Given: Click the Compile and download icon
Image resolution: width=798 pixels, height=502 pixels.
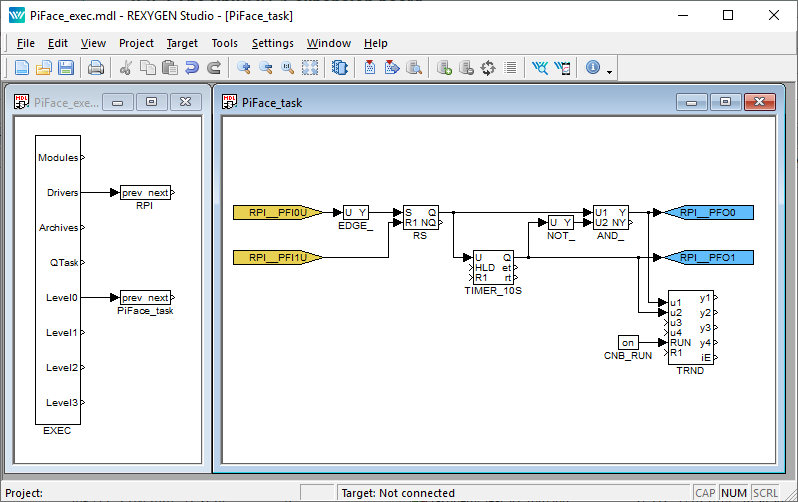Looking at the screenshot, I should coord(392,68).
